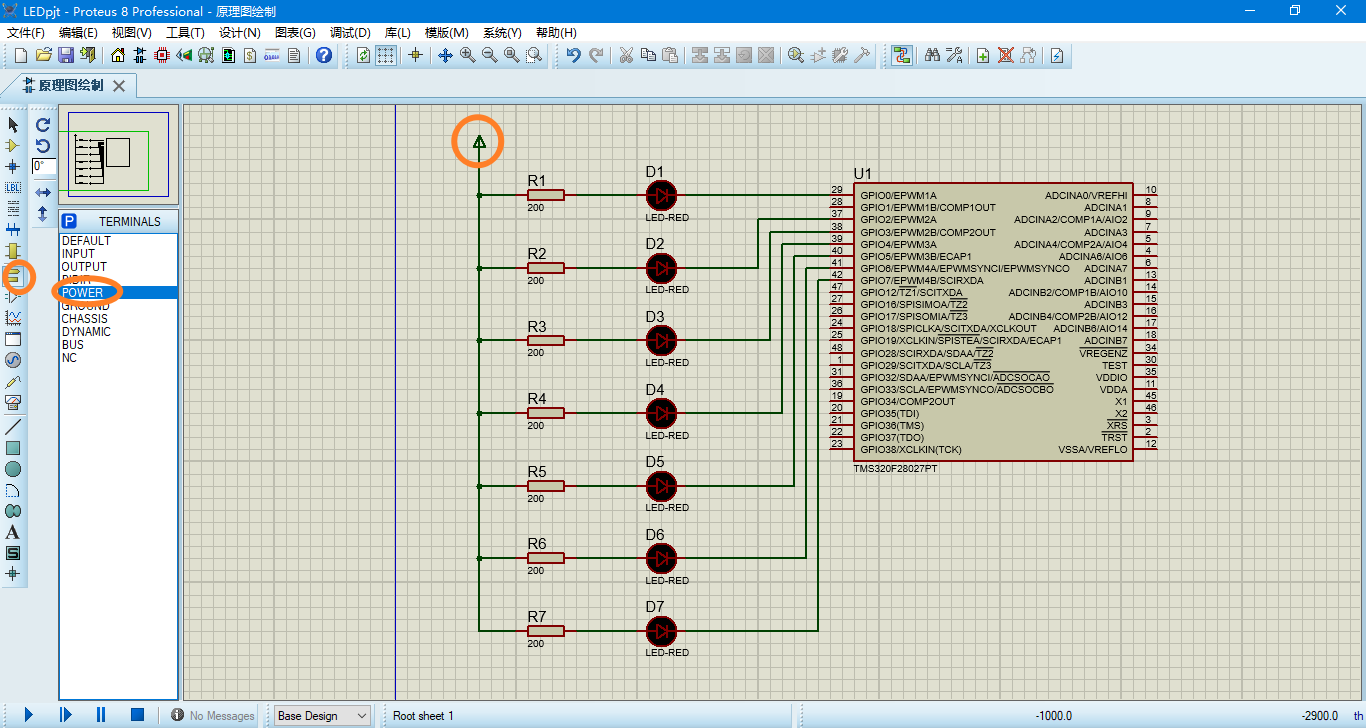Select the Selection pointer tool
Screen dimensions: 1366x728
pos(13,124)
